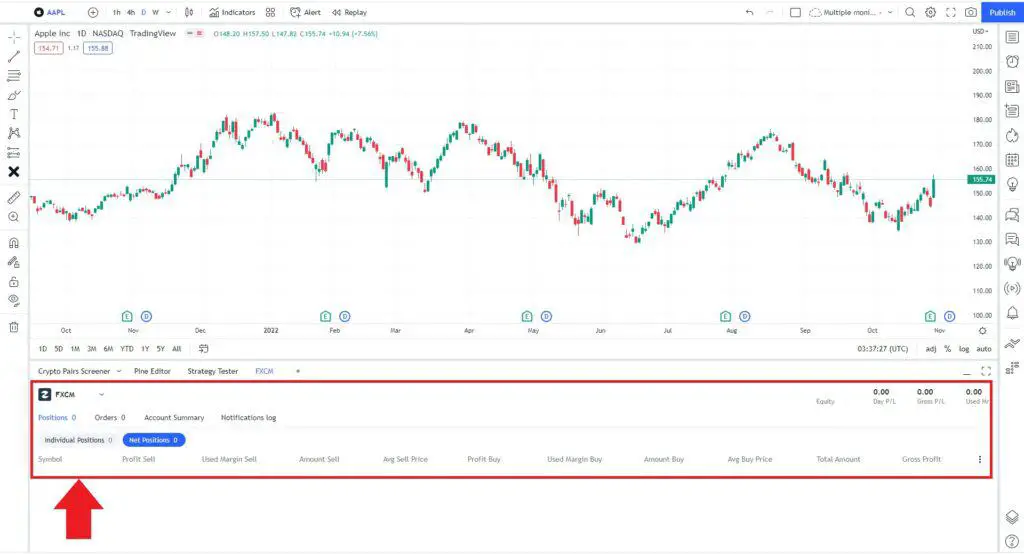Select the trend line drawing tool
Viewport: 1024px width, 555px height.
point(14,57)
